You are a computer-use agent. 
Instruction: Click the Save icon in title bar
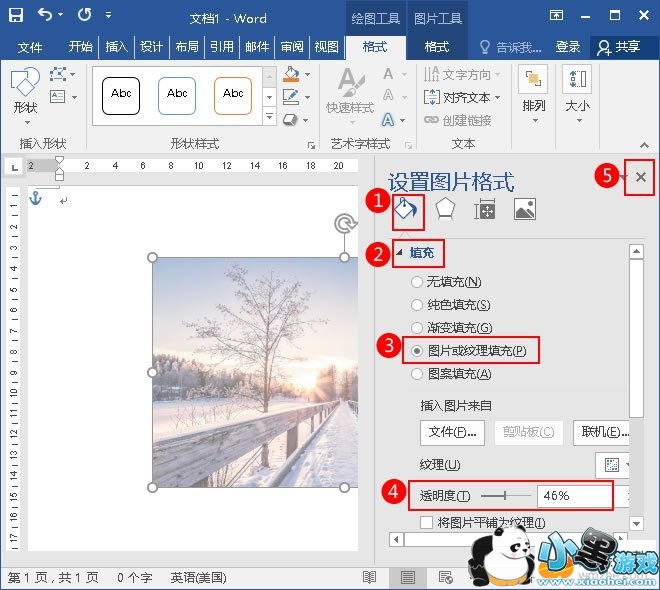(x=16, y=15)
